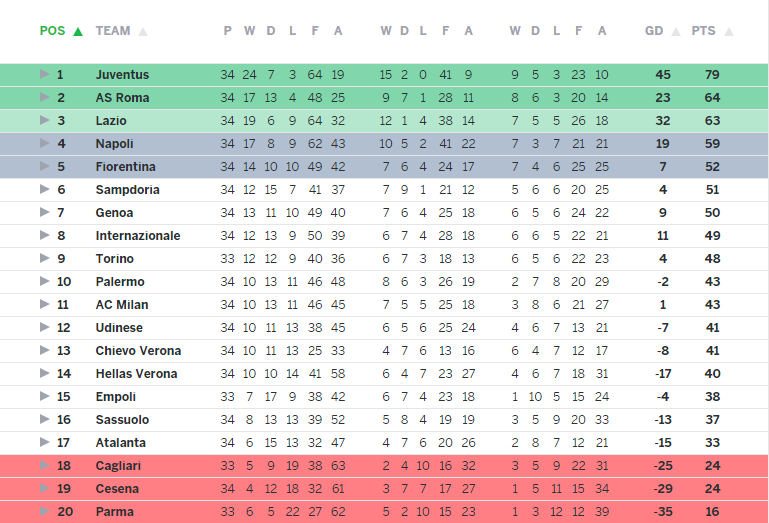Click the Sampdoria team name
The image size is (769, 523).
click(x=128, y=190)
